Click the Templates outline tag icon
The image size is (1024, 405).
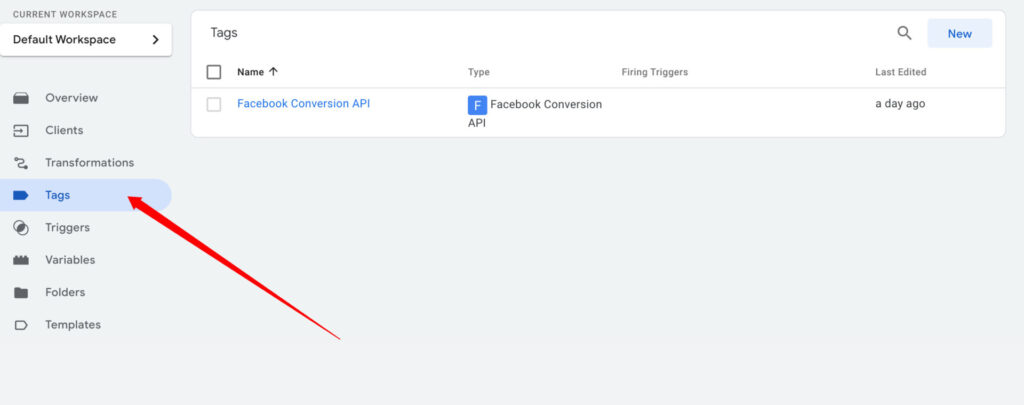tap(21, 325)
